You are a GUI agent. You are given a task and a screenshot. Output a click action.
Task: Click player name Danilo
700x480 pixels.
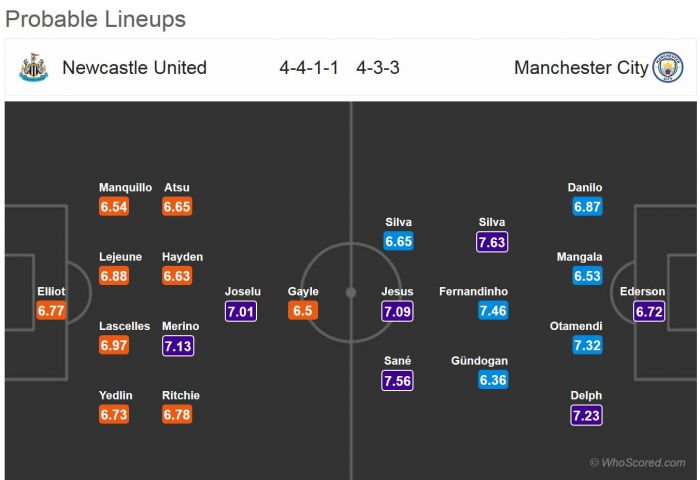(x=585, y=187)
